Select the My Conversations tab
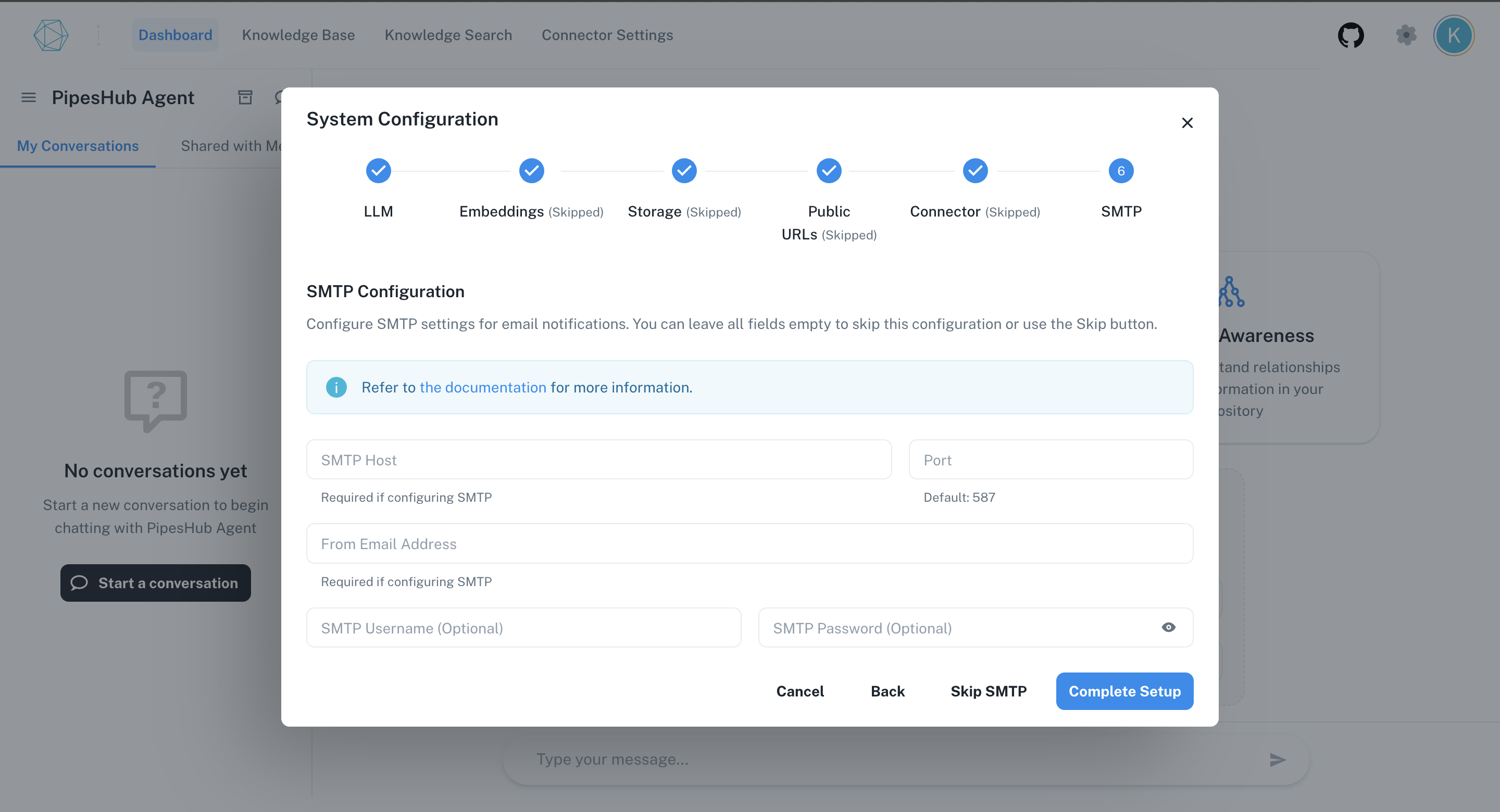 [78, 146]
